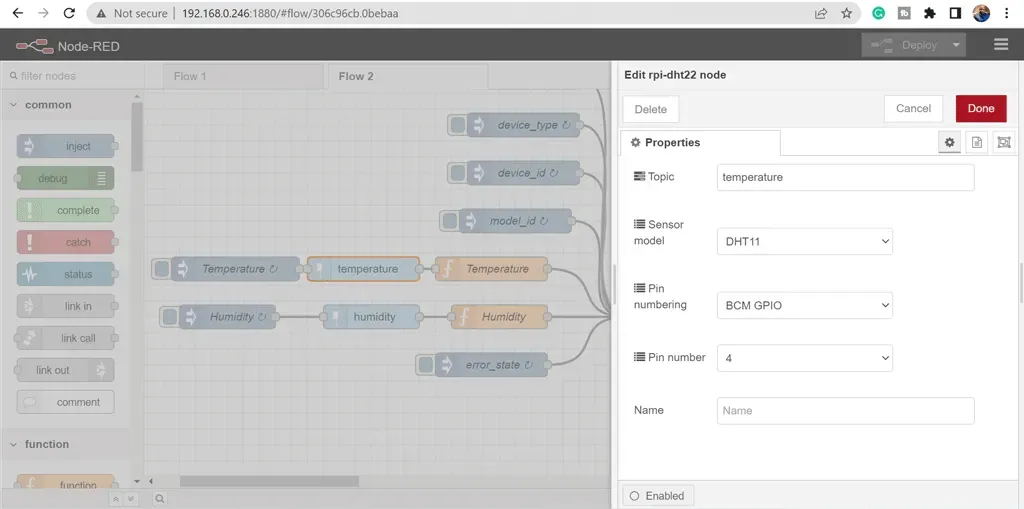Open the Pin numbering BCM GPIO dropdown
Image resolution: width=1024 pixels, height=509 pixels.
(x=805, y=305)
